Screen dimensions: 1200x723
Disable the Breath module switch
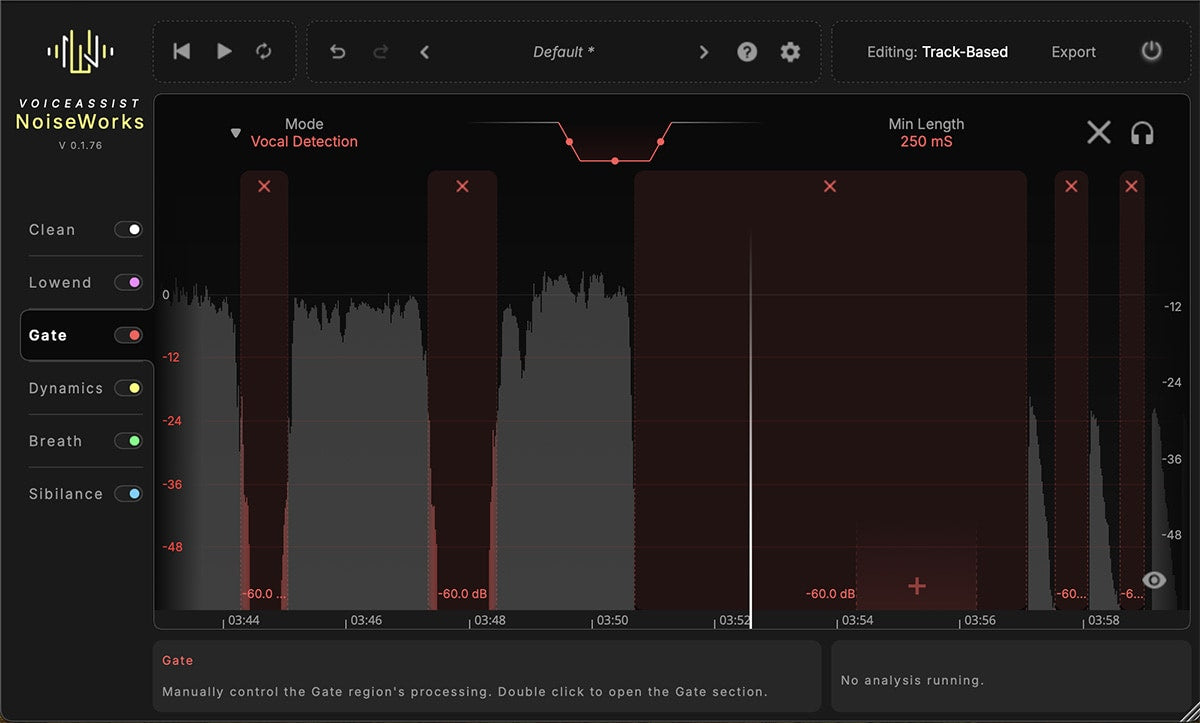pyautogui.click(x=128, y=441)
